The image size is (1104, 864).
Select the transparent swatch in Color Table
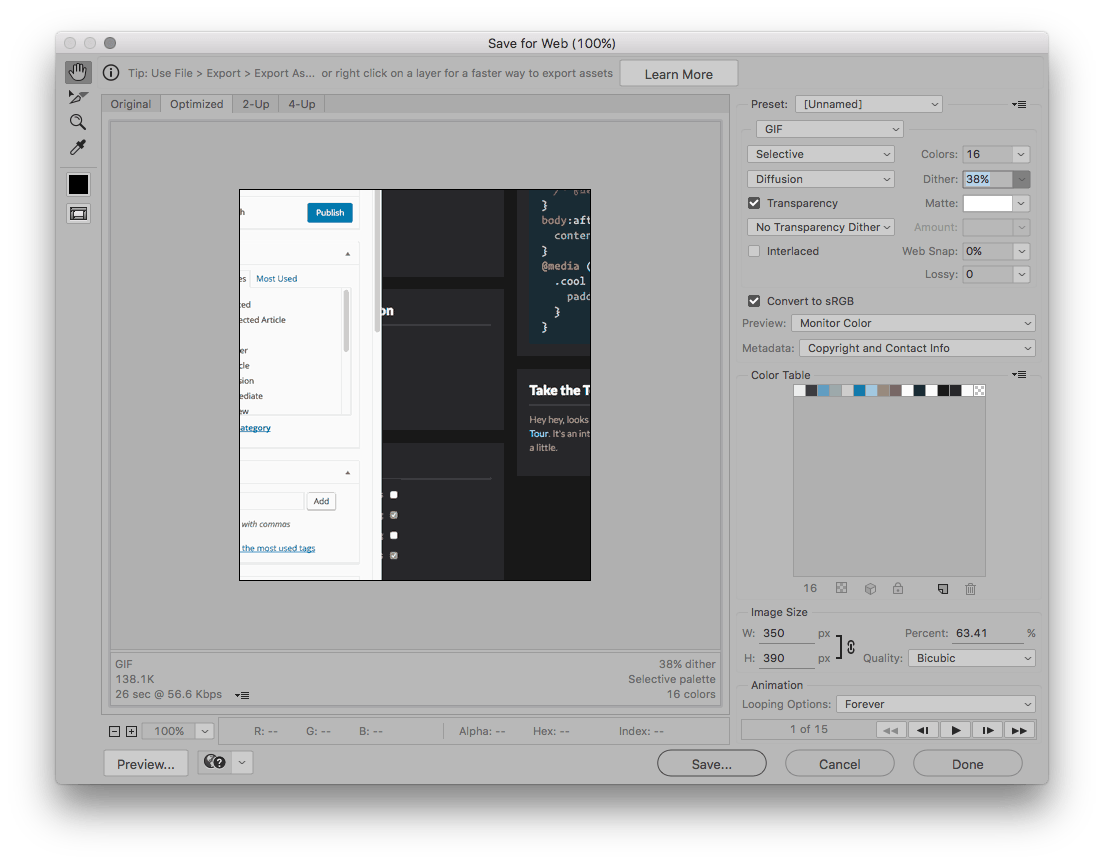[x=979, y=390]
